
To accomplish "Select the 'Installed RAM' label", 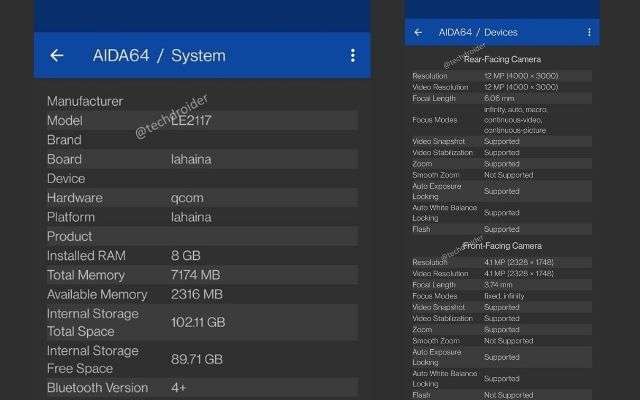I will point(86,256).
